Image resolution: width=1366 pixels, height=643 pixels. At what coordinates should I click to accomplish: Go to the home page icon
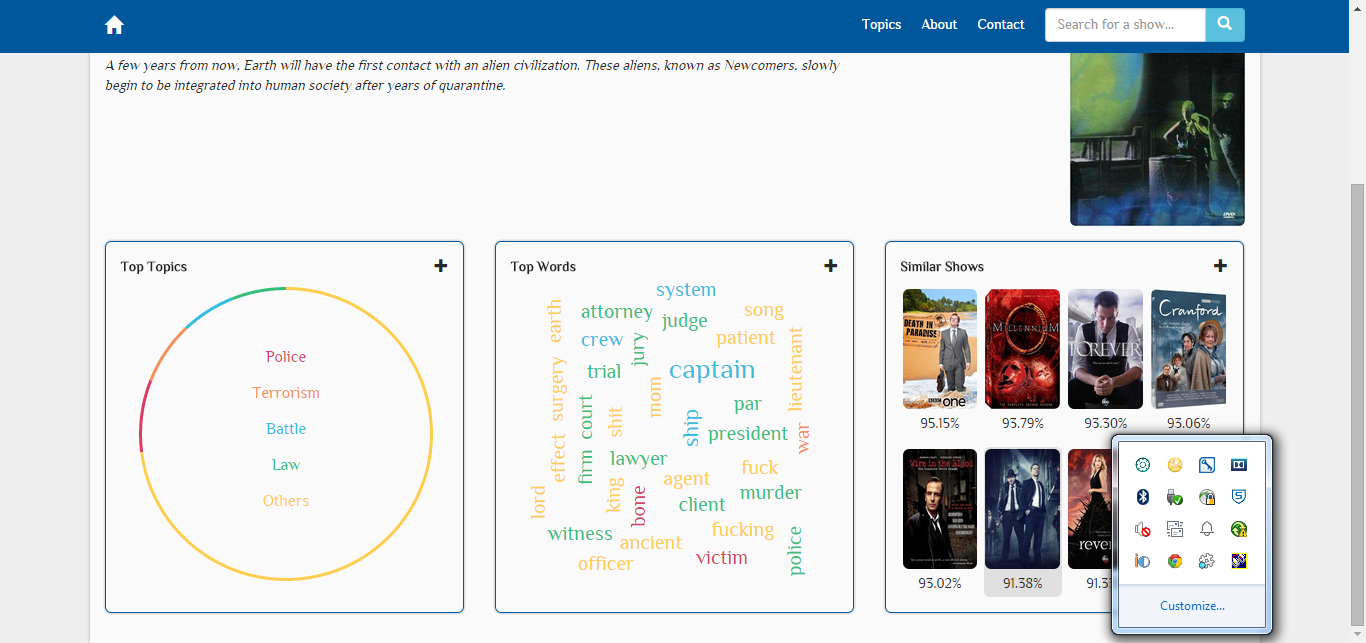(x=114, y=25)
